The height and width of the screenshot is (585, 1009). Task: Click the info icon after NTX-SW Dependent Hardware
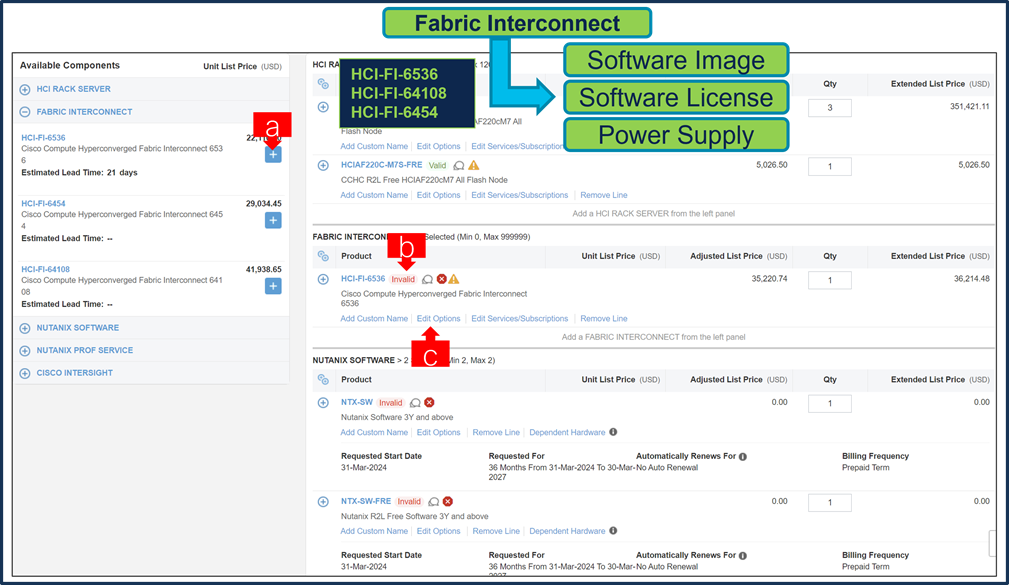click(x=613, y=432)
